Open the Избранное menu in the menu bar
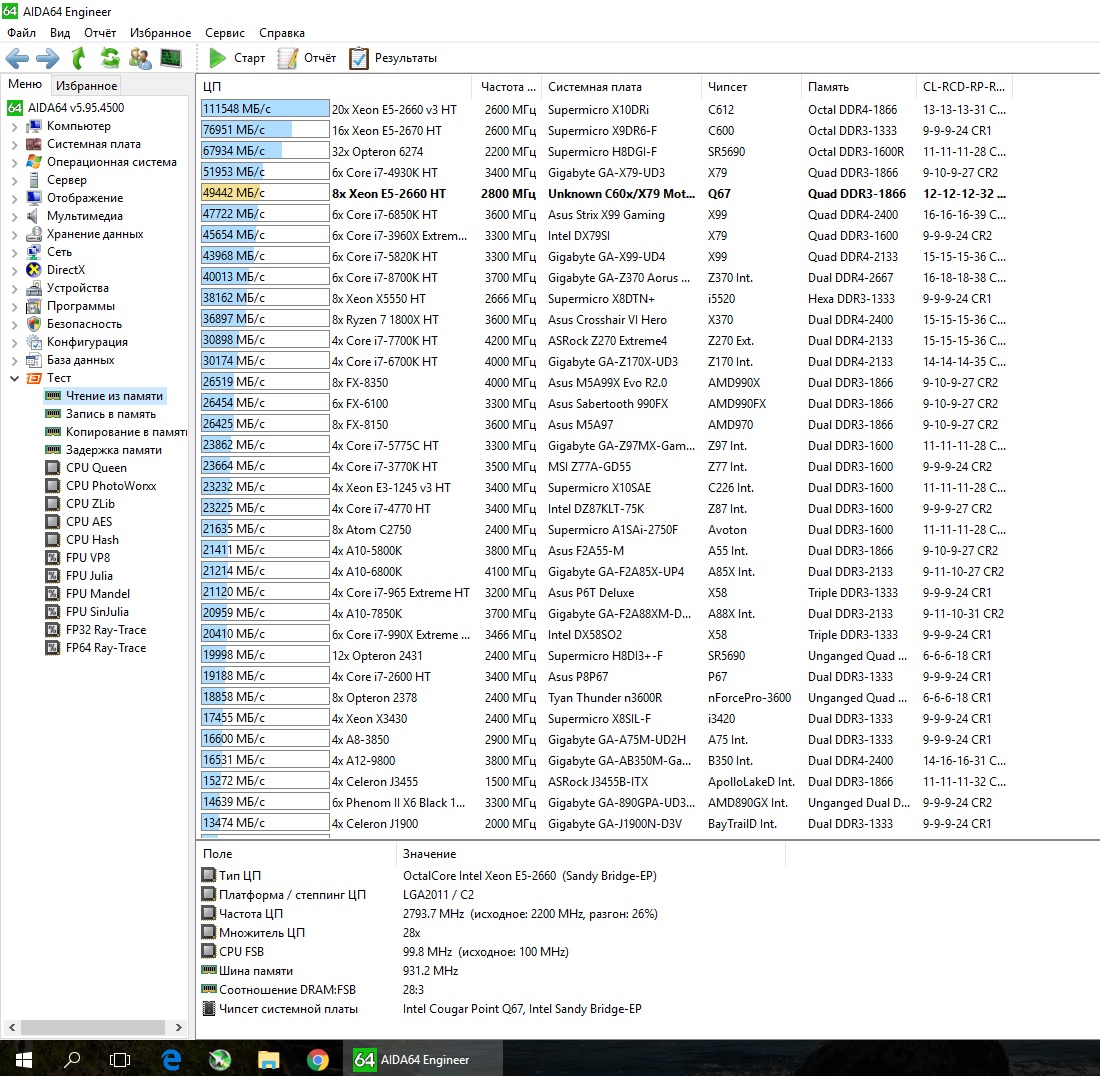Image resolution: width=1100 pixels, height=1076 pixels. (x=160, y=33)
